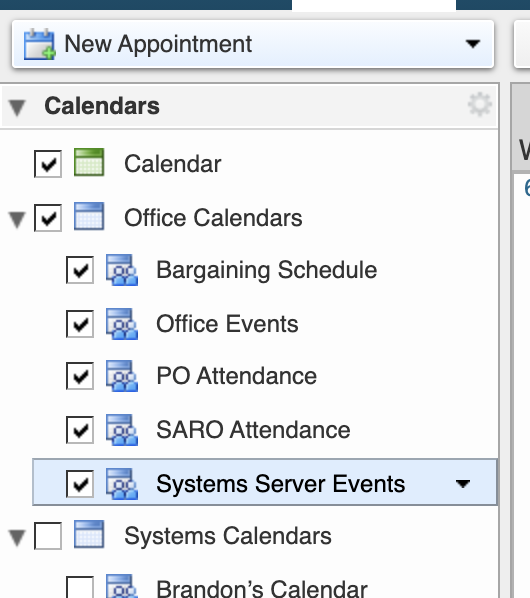Collapse the Systems Calendars tree group

tap(17, 538)
